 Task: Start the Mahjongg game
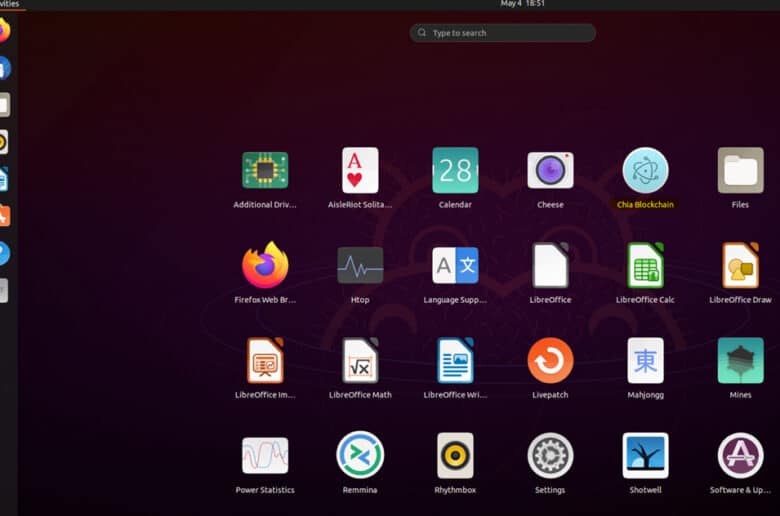click(645, 360)
